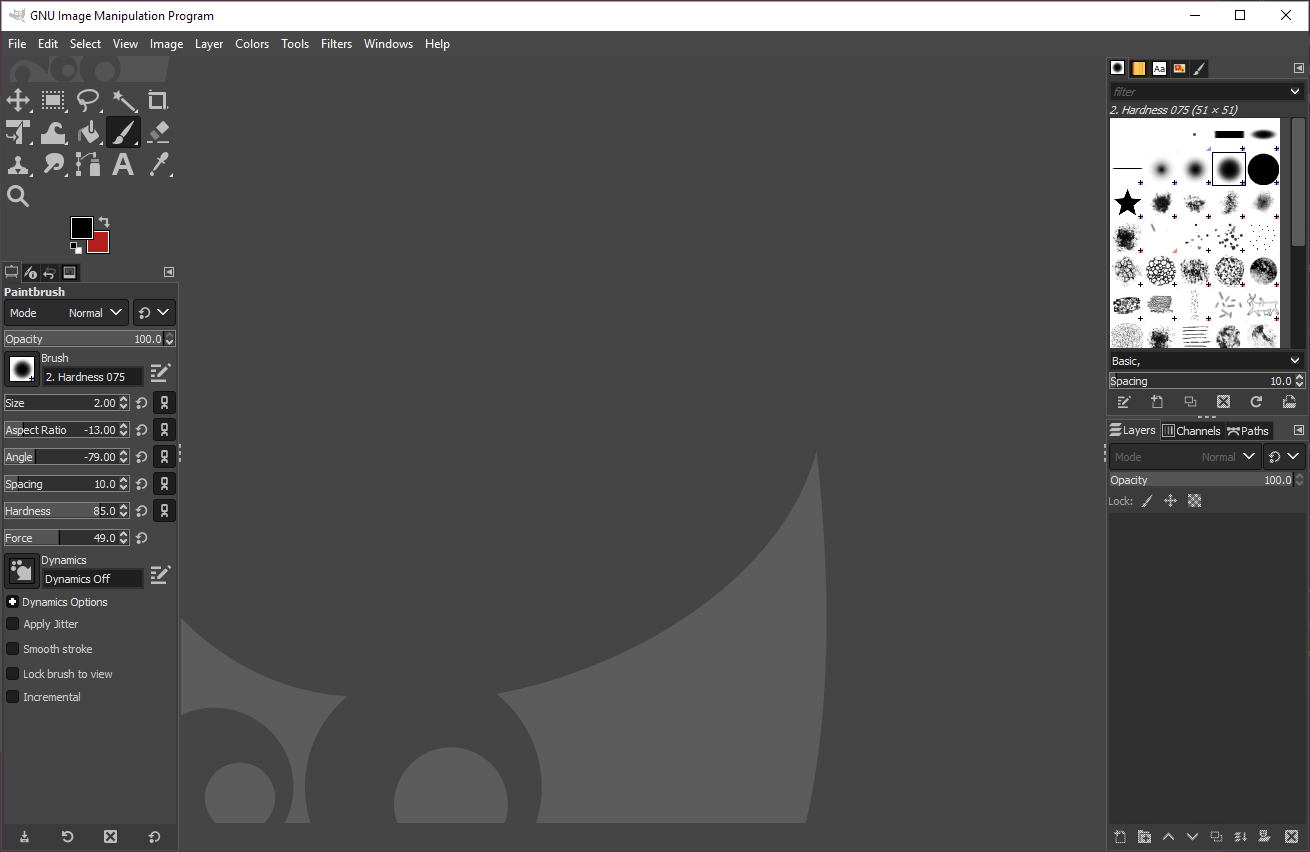Select the Clone stamp tool

pos(18,164)
